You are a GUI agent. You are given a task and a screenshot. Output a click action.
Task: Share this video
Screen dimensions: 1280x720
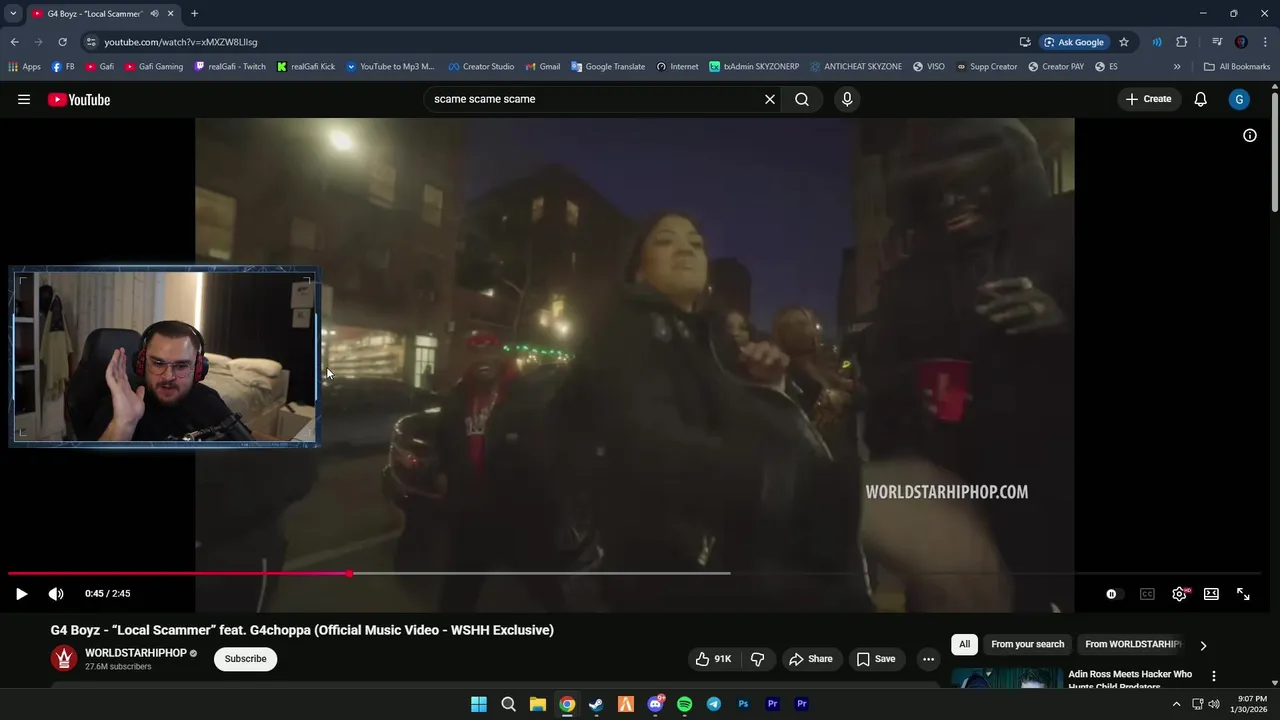pos(810,659)
